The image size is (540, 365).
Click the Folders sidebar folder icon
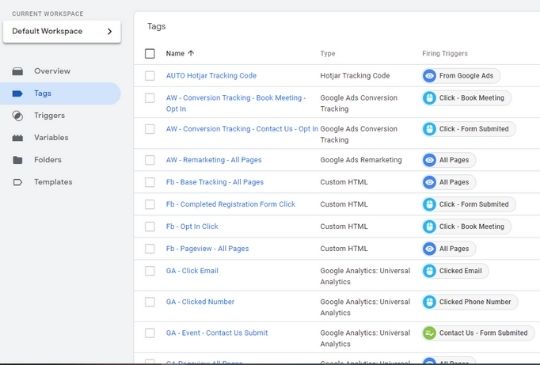pos(18,160)
